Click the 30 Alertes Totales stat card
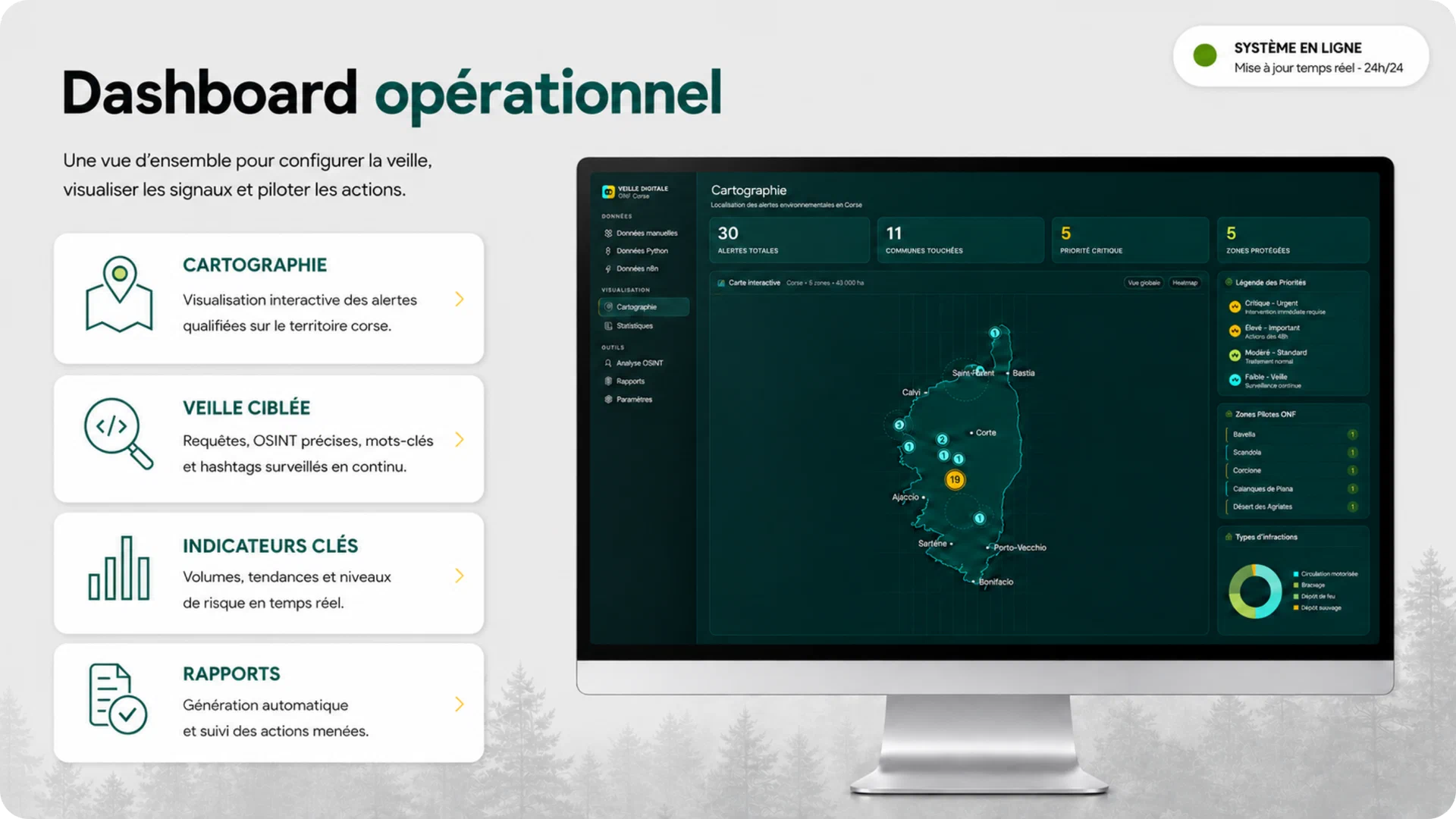Screen dimensions: 1456x819 click(x=789, y=240)
